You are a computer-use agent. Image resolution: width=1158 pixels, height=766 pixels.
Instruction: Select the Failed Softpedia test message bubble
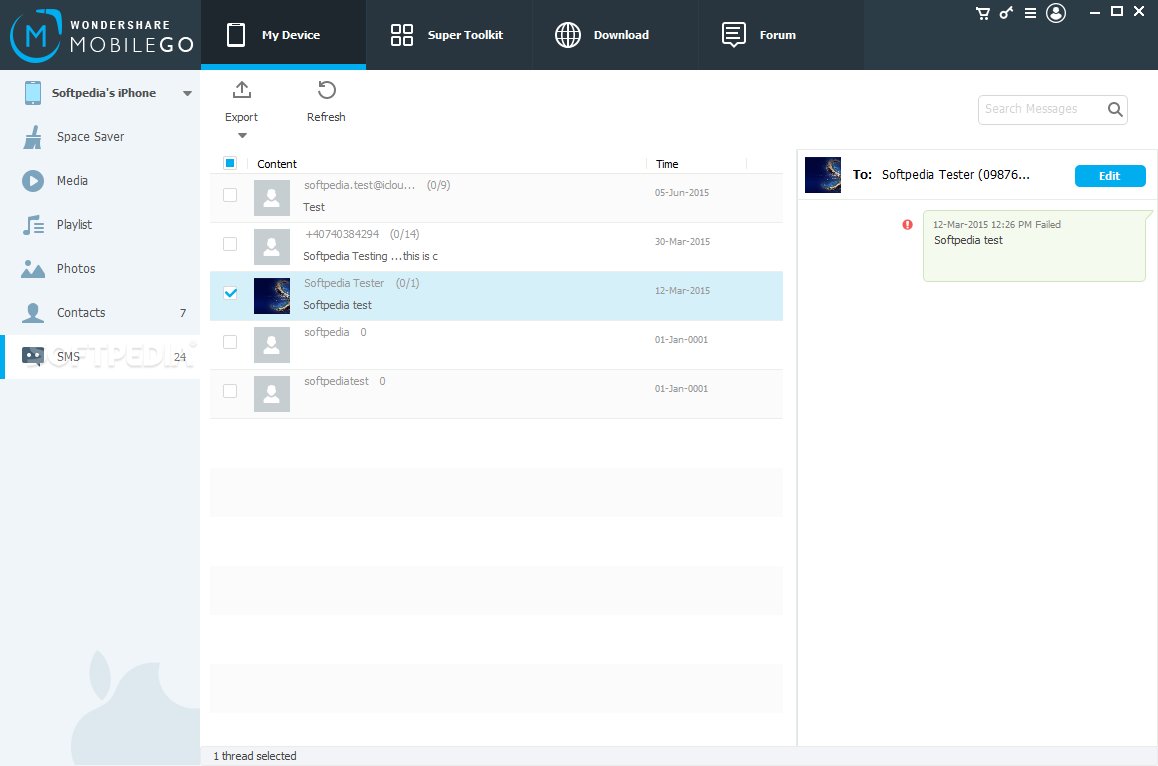(x=1034, y=246)
